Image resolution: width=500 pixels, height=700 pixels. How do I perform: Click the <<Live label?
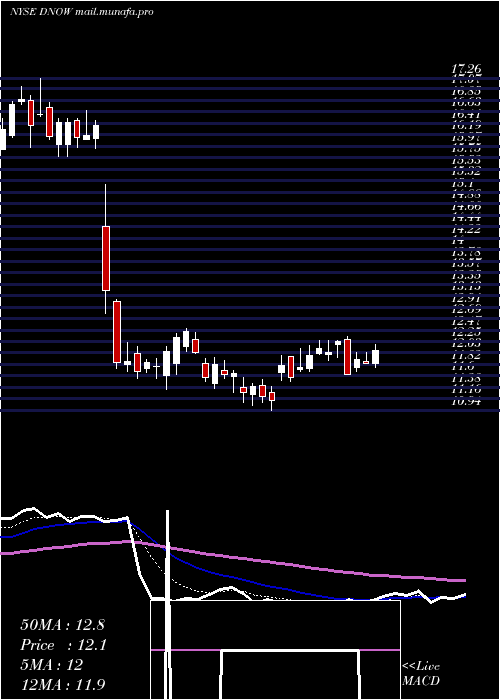click(x=421, y=667)
